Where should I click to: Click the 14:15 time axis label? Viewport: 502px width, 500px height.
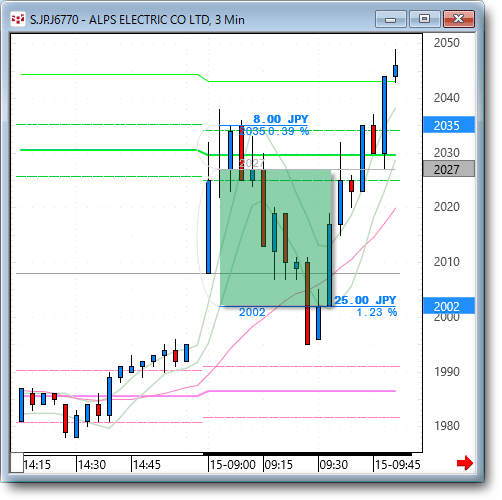point(37,464)
